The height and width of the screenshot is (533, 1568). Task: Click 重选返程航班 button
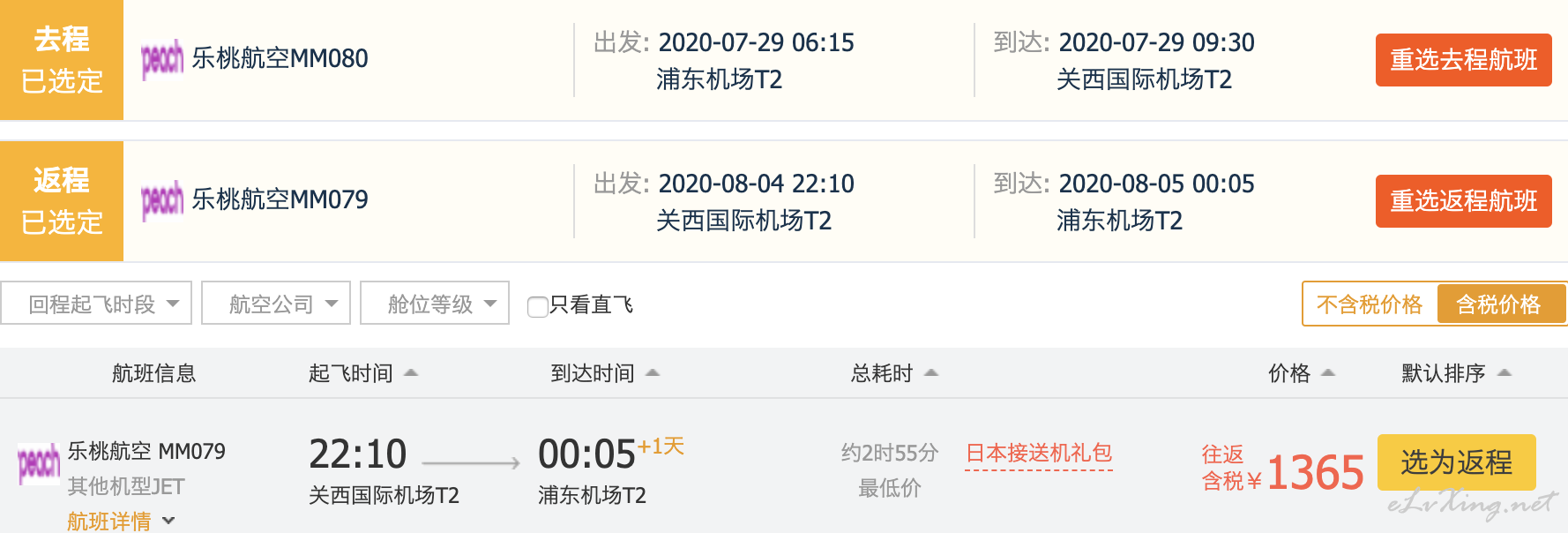(1464, 201)
